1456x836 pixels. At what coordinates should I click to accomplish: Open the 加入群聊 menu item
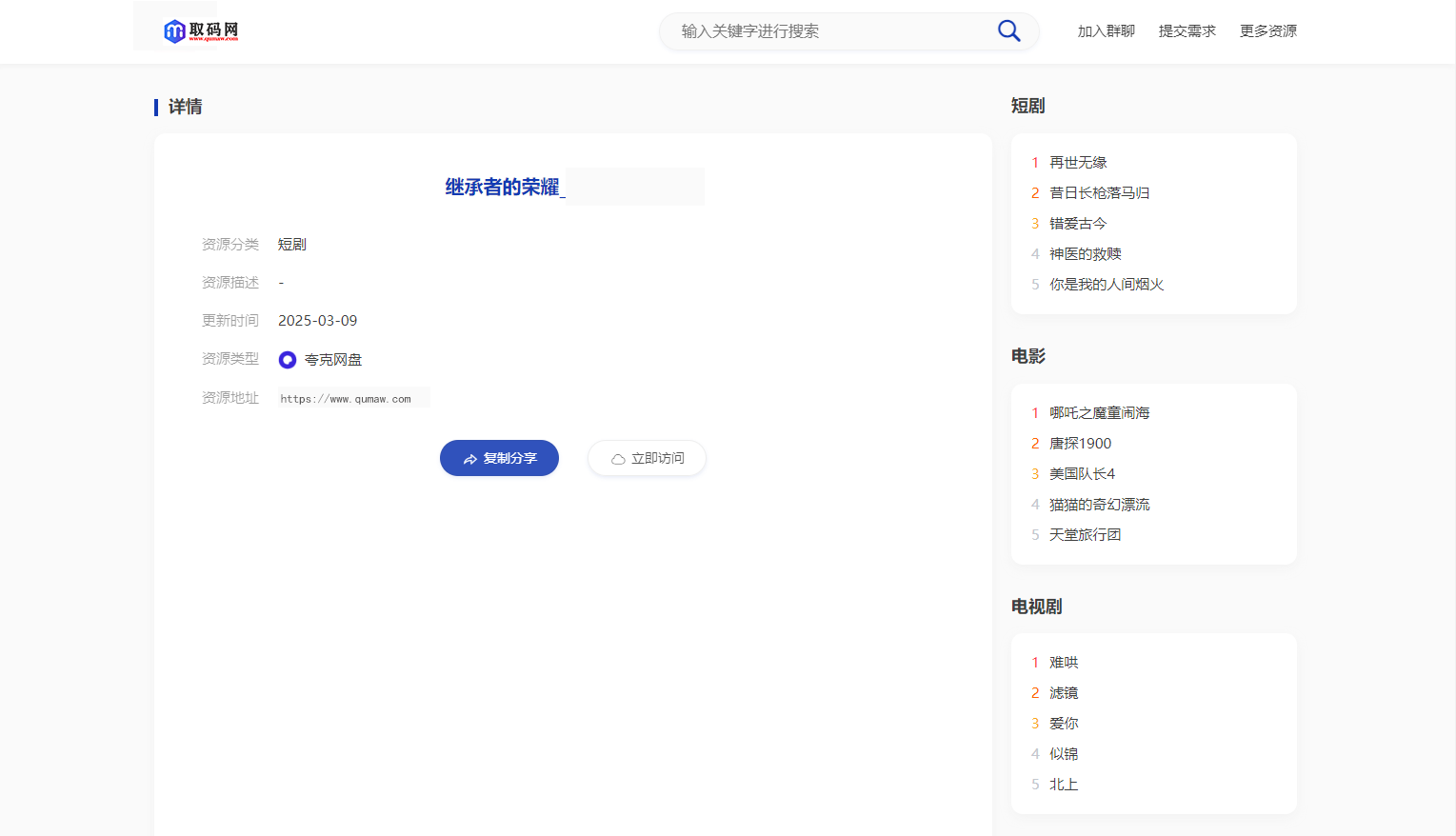1105,30
